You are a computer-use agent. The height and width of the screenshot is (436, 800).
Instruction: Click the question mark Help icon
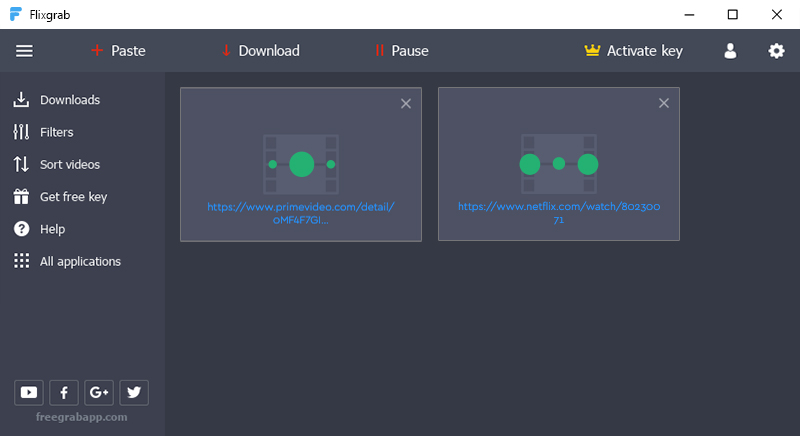pyautogui.click(x=21, y=229)
